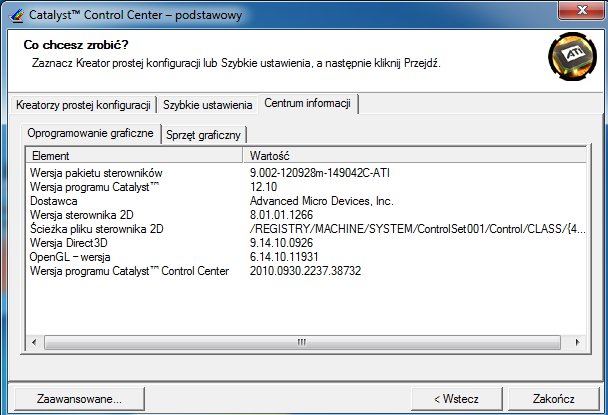Select Oprogramowanie graficzne sub-tab
The height and width of the screenshot is (415, 608).
90,133
